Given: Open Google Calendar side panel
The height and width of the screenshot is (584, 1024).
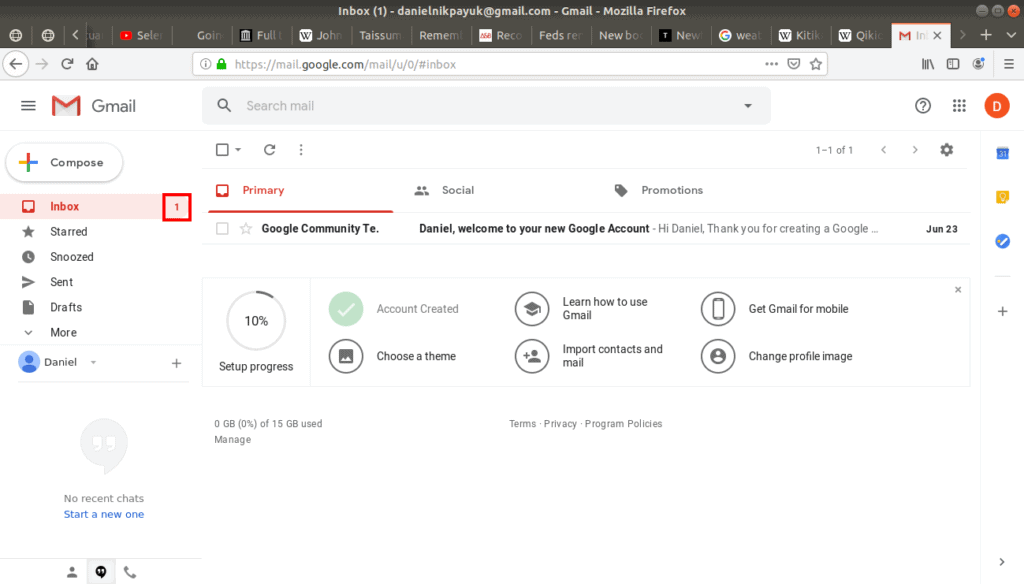Looking at the screenshot, I should (x=1002, y=154).
